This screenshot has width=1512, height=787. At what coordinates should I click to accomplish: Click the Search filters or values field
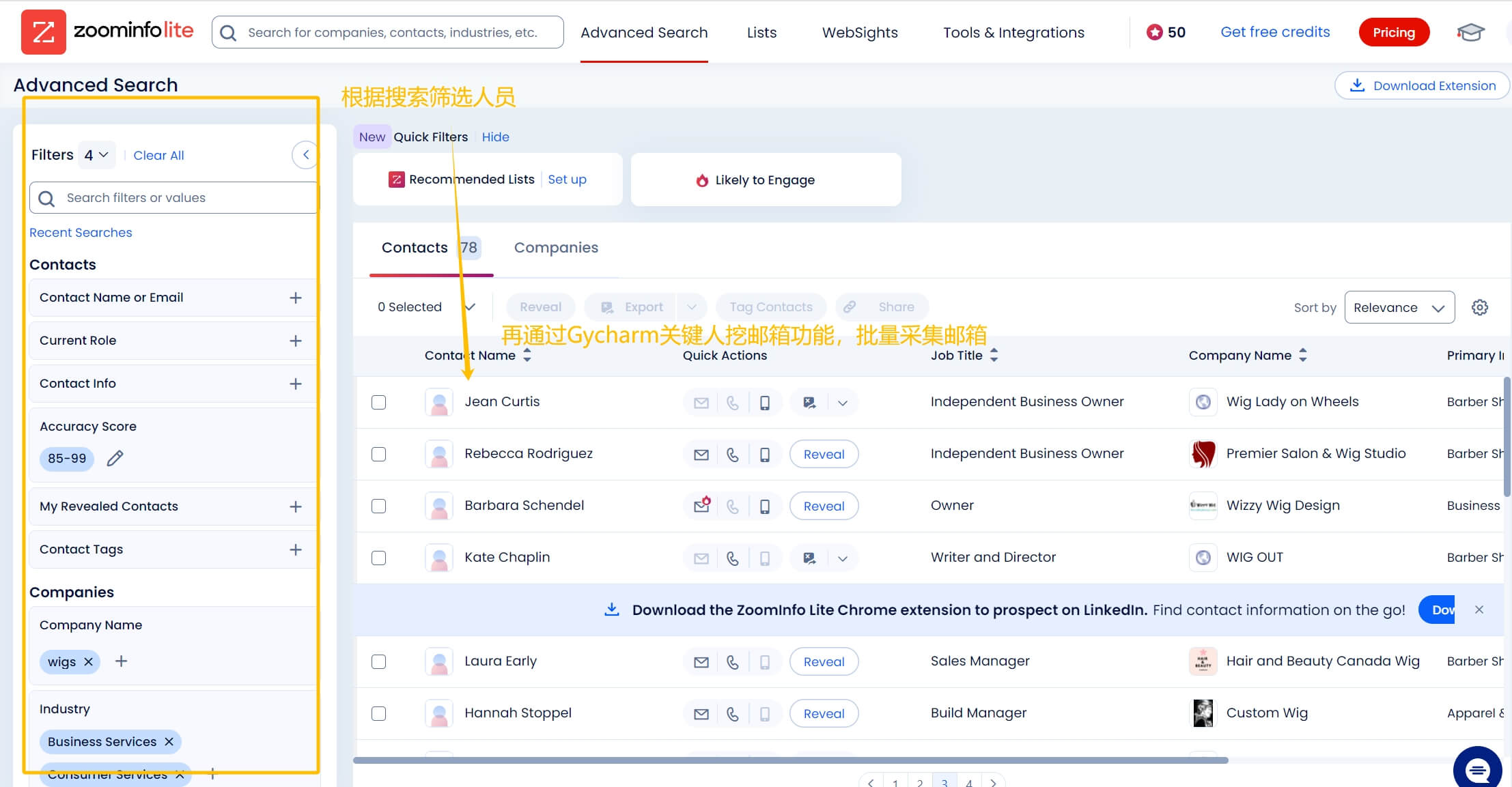[173, 197]
